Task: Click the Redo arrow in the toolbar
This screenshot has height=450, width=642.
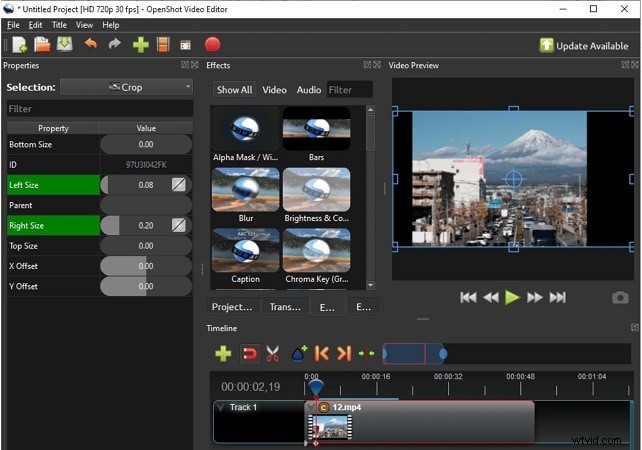Action: [115, 43]
